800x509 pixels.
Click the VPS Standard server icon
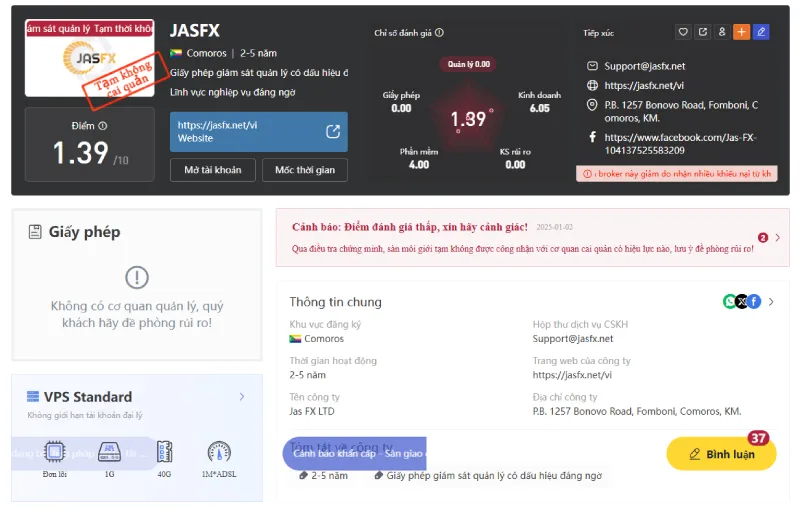(x=33, y=396)
